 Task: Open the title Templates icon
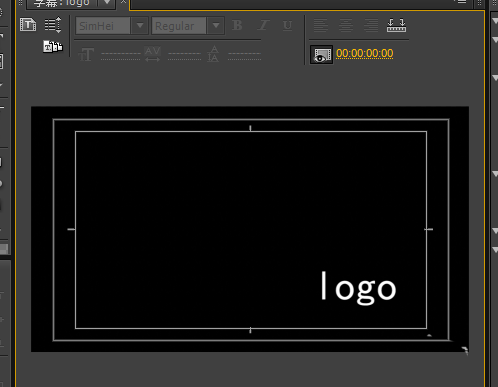[x=53, y=46]
